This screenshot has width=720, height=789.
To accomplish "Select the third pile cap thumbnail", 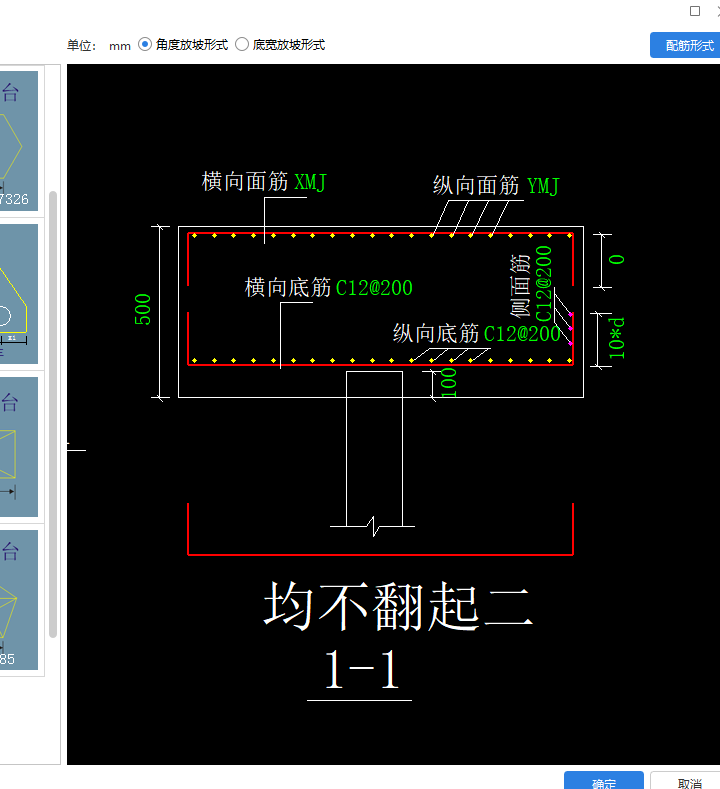I will (19, 447).
